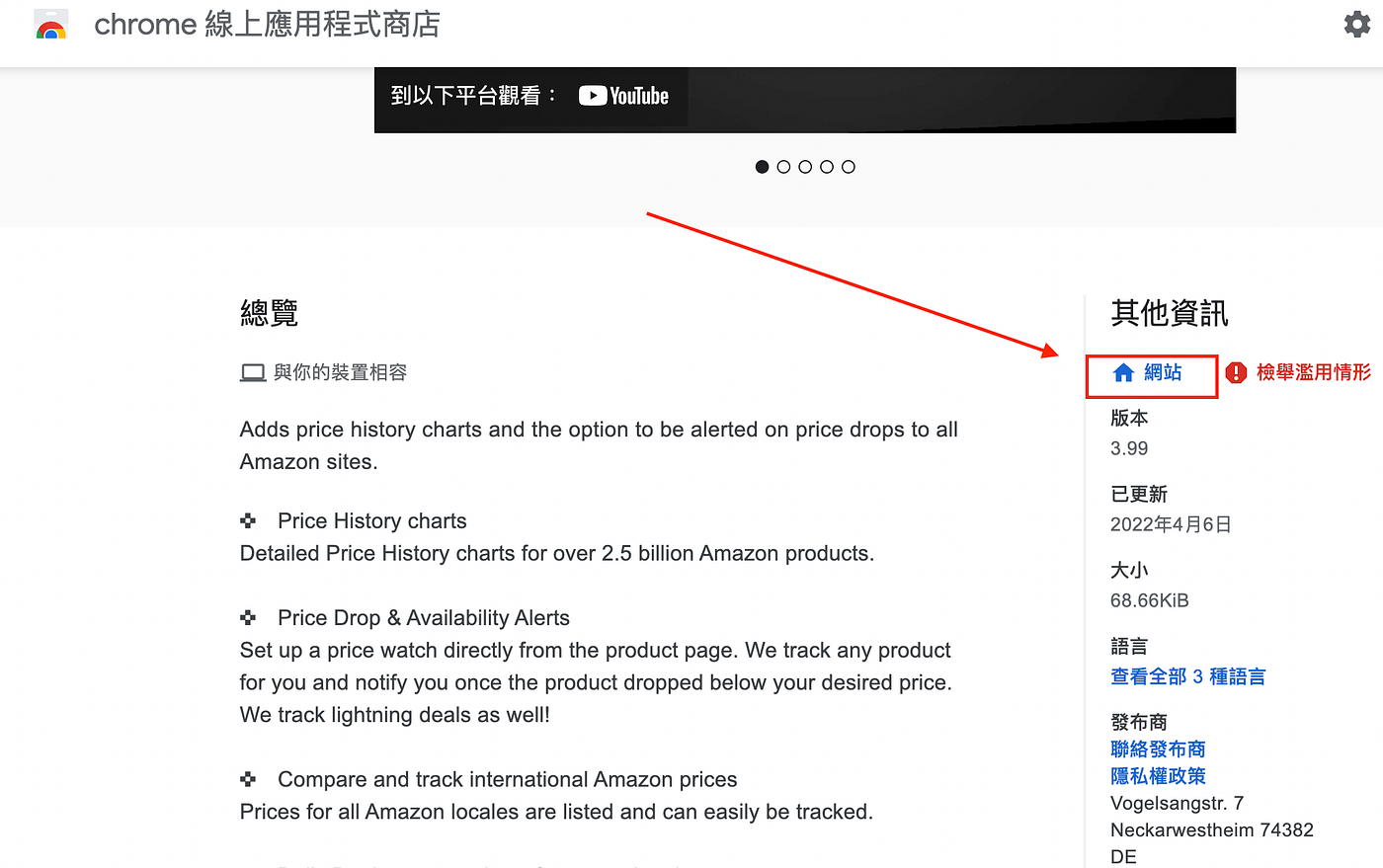The height and width of the screenshot is (868, 1383).
Task: Click the Chrome Web Store logo
Action: [51, 25]
